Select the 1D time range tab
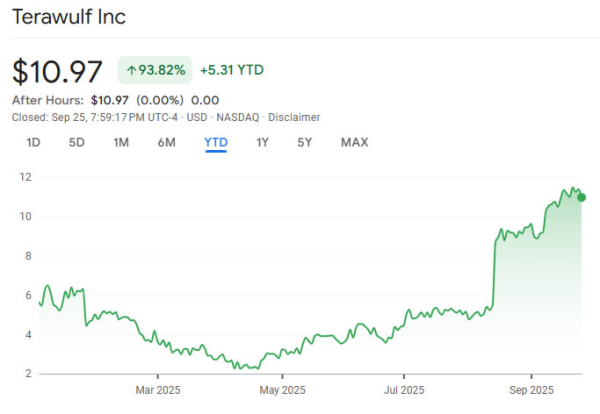This screenshot has height=414, width=600. [33, 142]
